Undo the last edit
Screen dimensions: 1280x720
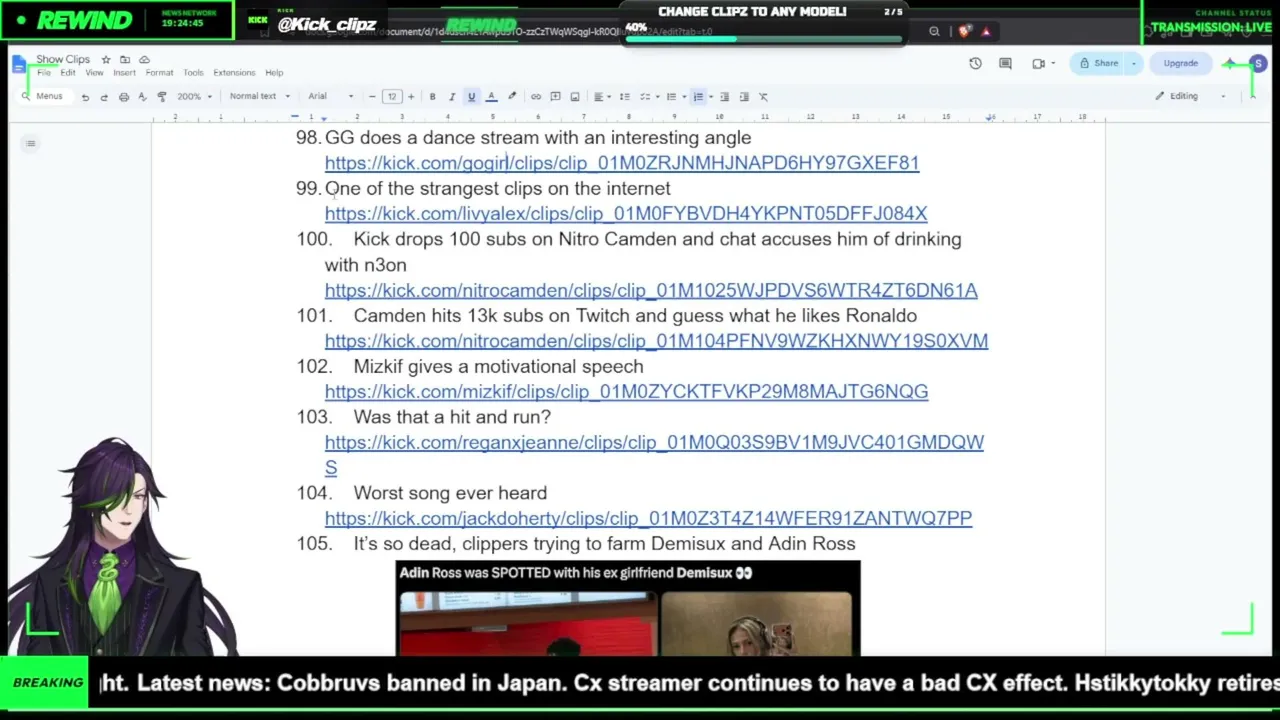pos(85,97)
